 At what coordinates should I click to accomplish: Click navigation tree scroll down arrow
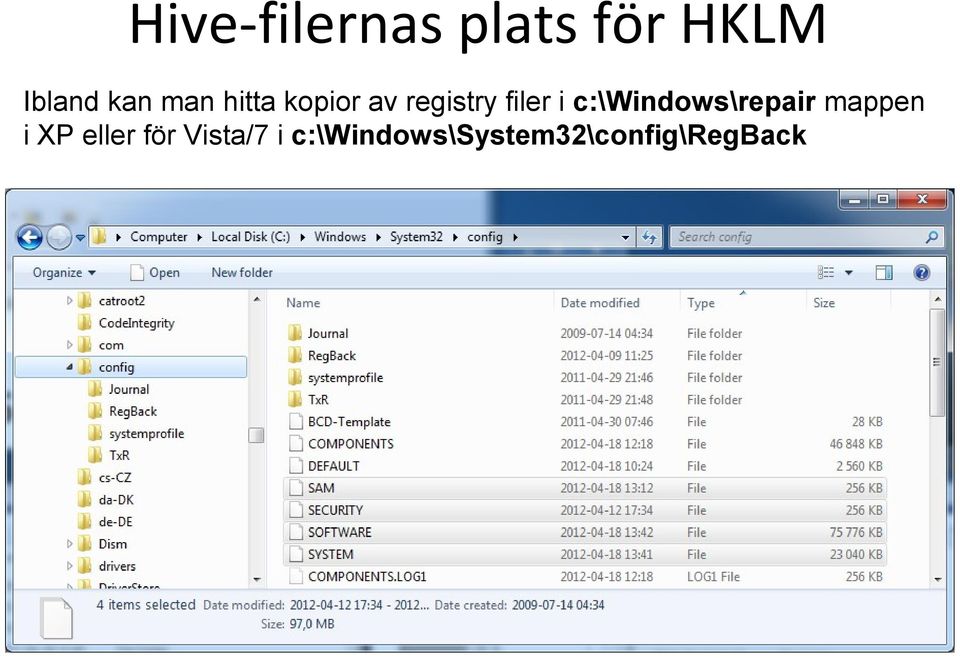[257, 578]
